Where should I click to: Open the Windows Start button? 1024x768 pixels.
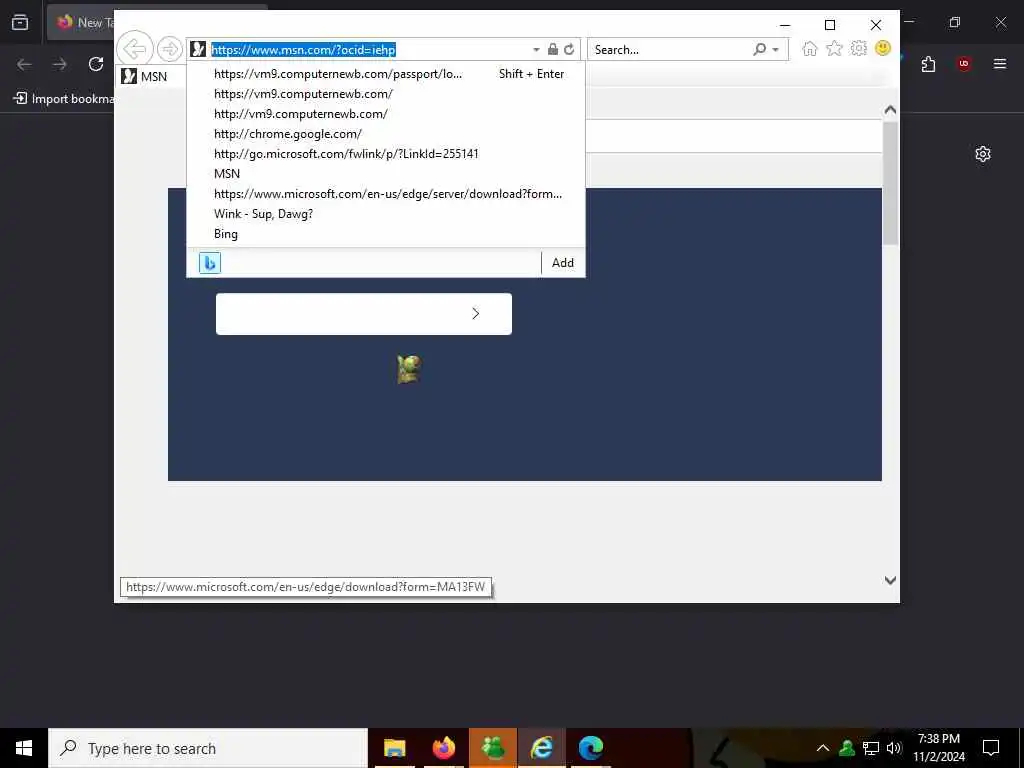point(24,748)
